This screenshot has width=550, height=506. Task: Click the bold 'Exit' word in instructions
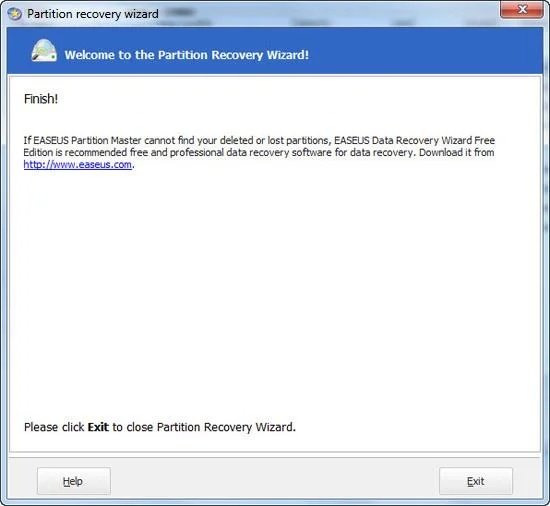98,427
